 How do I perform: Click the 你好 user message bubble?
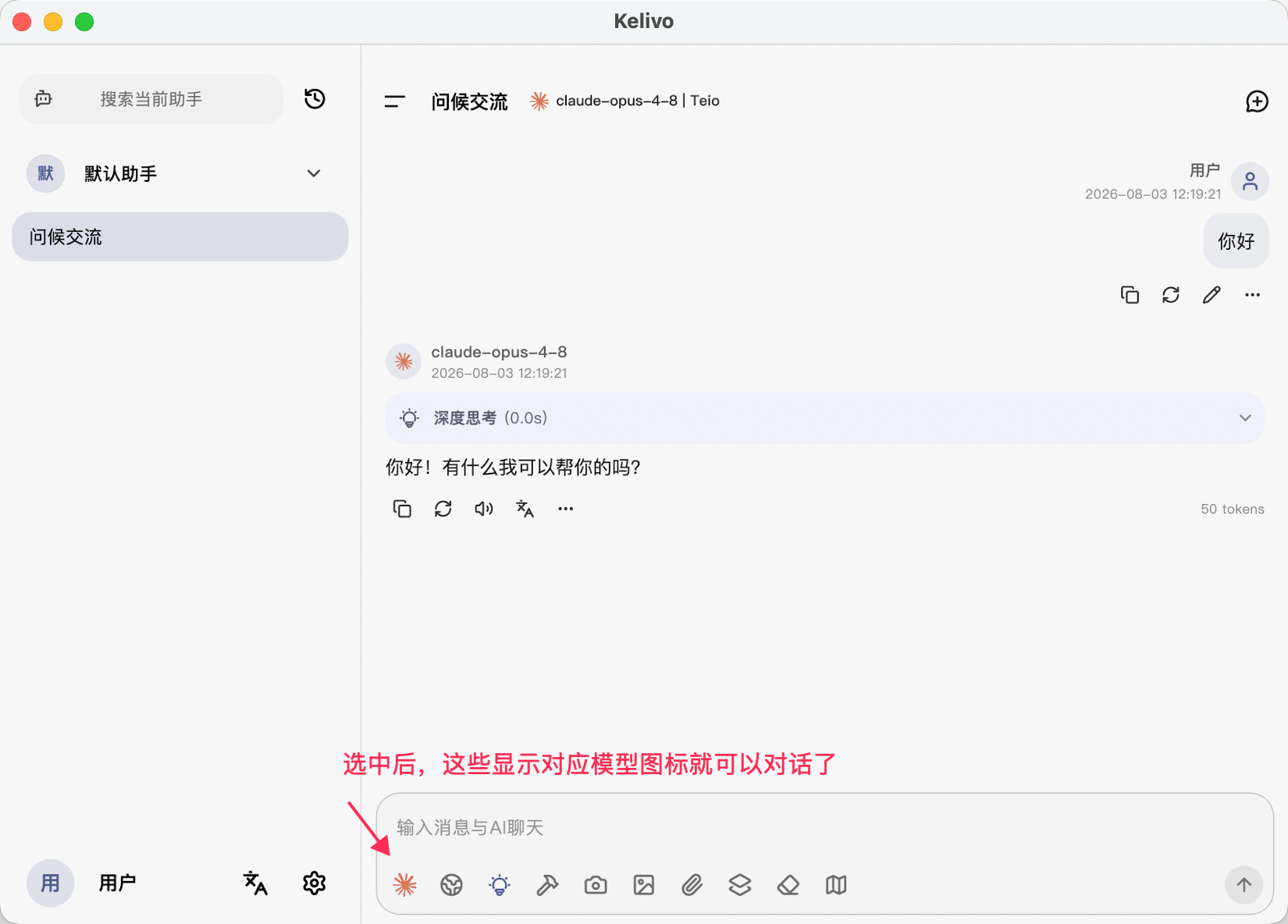tap(1236, 241)
